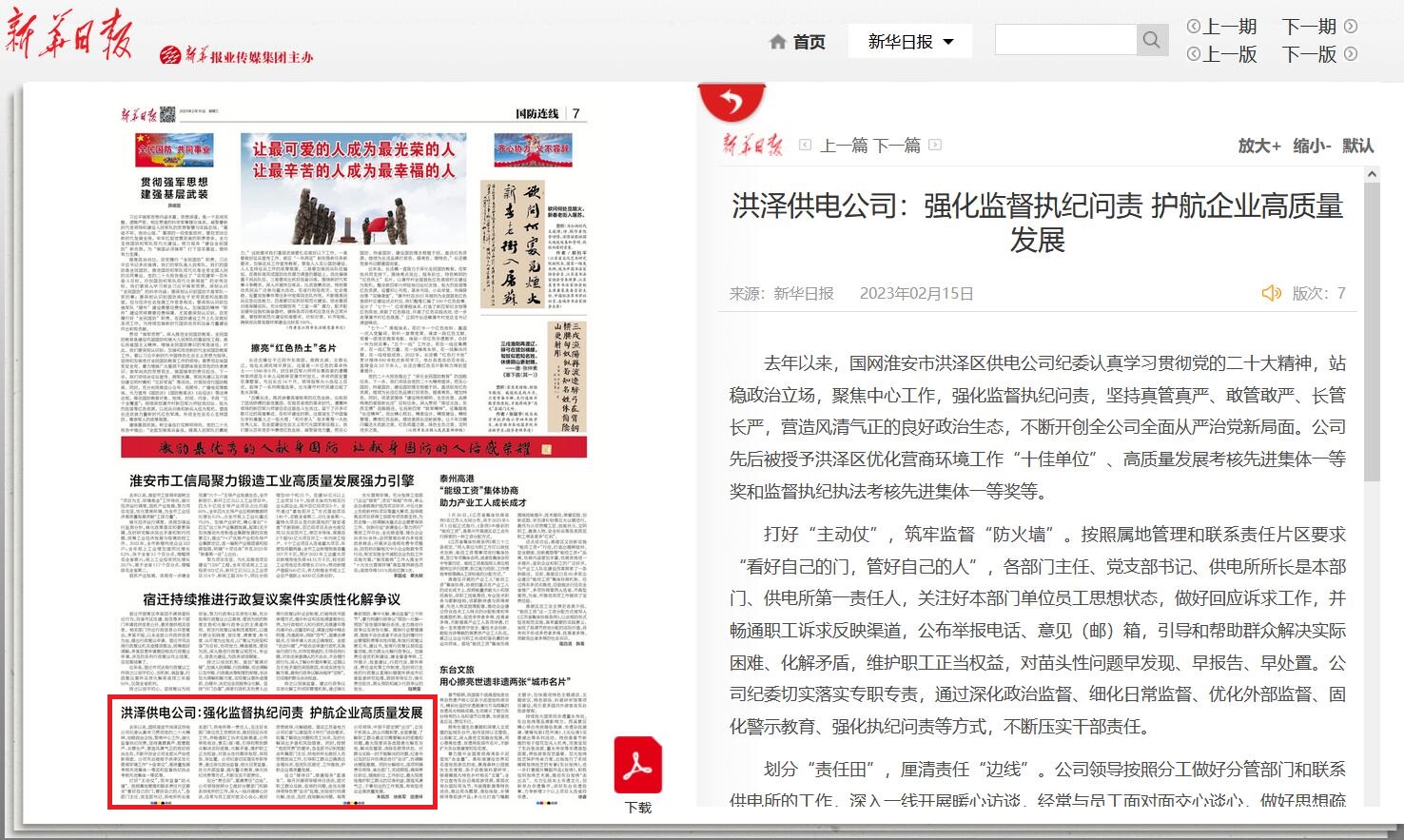The image size is (1404, 840).
Task: Click the home icon beside 首页
Action: pos(777,42)
